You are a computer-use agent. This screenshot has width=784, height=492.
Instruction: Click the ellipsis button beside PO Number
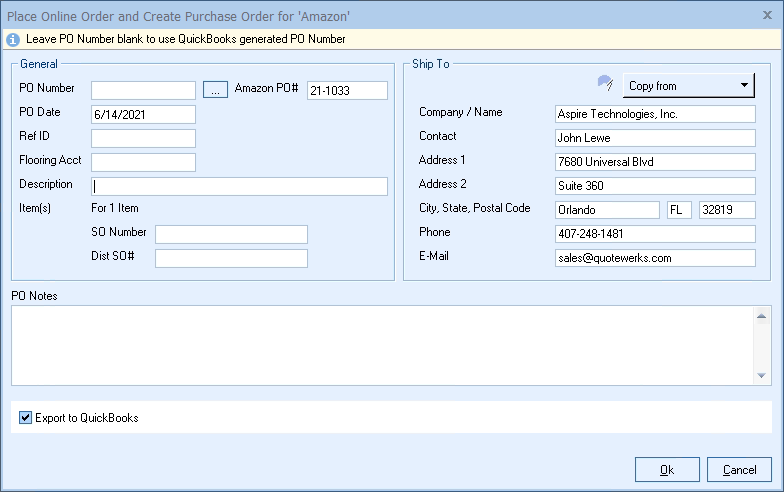[215, 90]
